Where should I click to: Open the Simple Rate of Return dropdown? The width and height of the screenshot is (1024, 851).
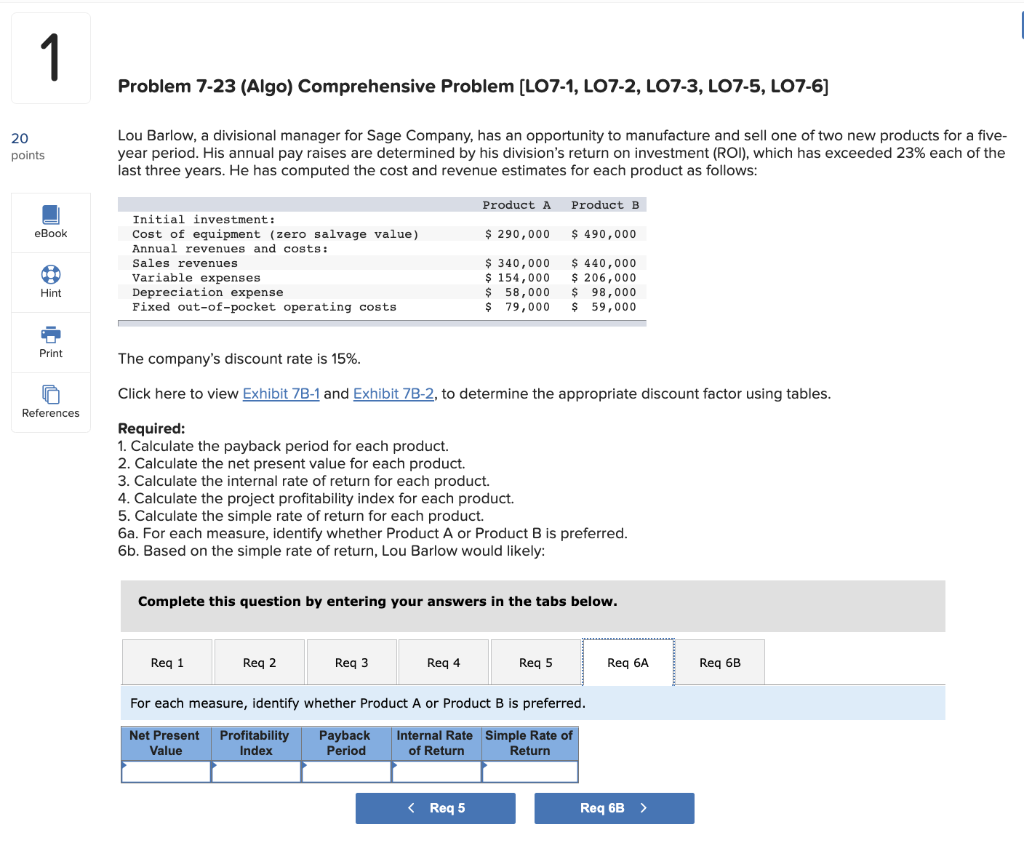pyautogui.click(x=530, y=772)
